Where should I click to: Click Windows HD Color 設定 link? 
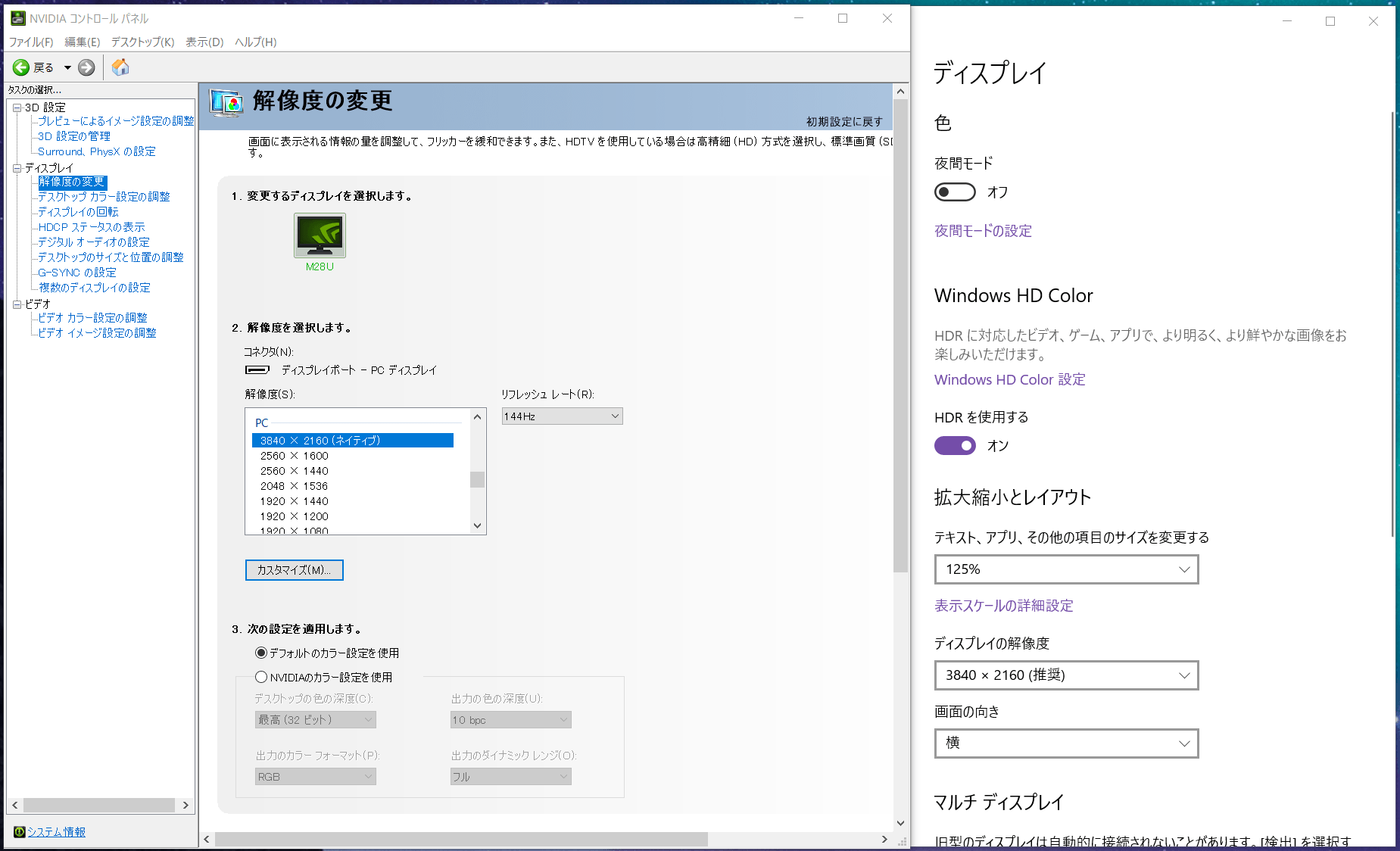[x=1010, y=380]
